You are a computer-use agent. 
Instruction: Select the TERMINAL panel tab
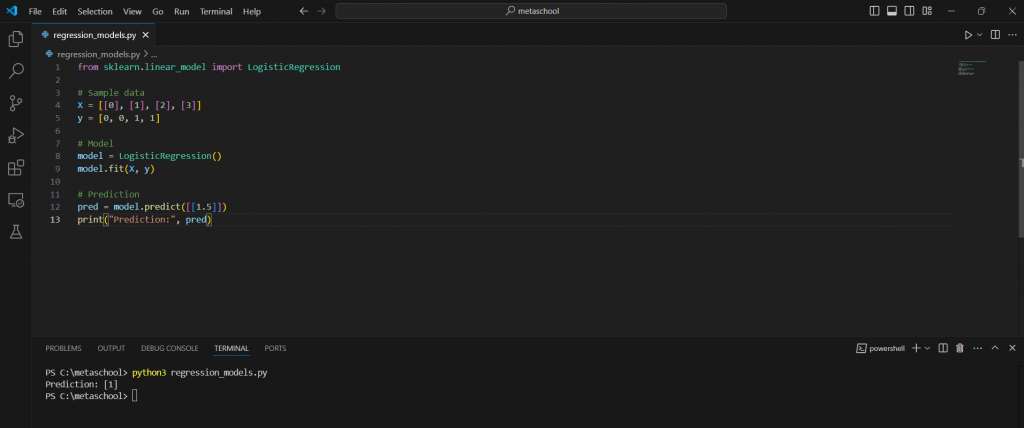[x=232, y=348]
